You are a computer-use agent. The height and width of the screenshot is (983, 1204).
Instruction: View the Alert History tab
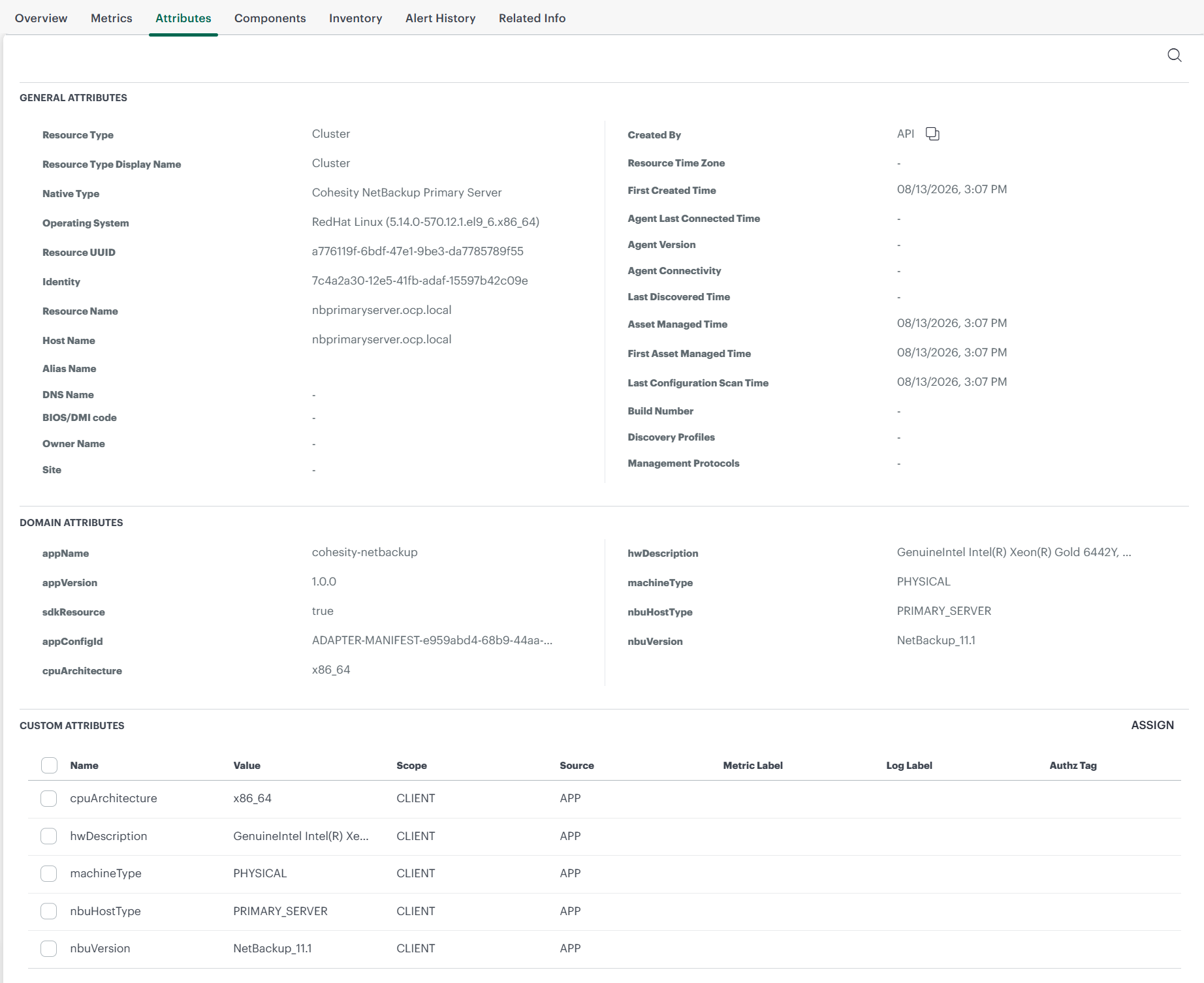click(441, 18)
